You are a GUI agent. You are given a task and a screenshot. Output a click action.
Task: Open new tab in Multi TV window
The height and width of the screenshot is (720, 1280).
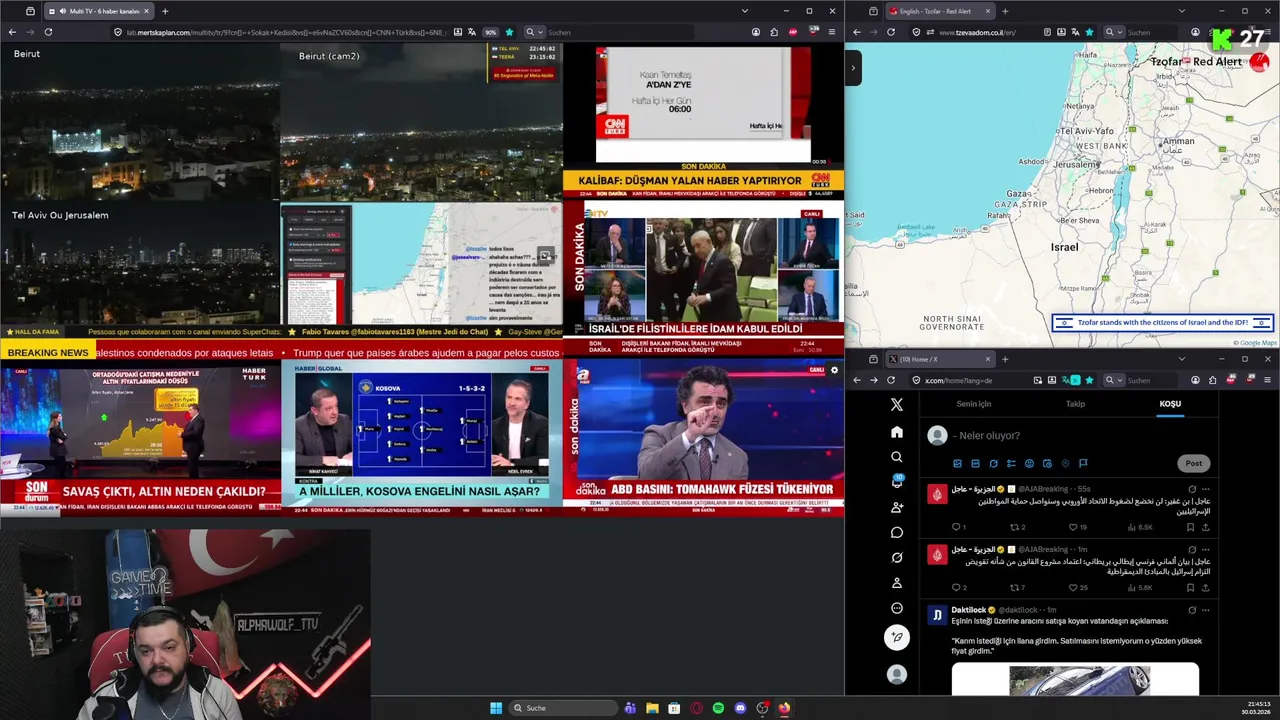[x=165, y=11]
